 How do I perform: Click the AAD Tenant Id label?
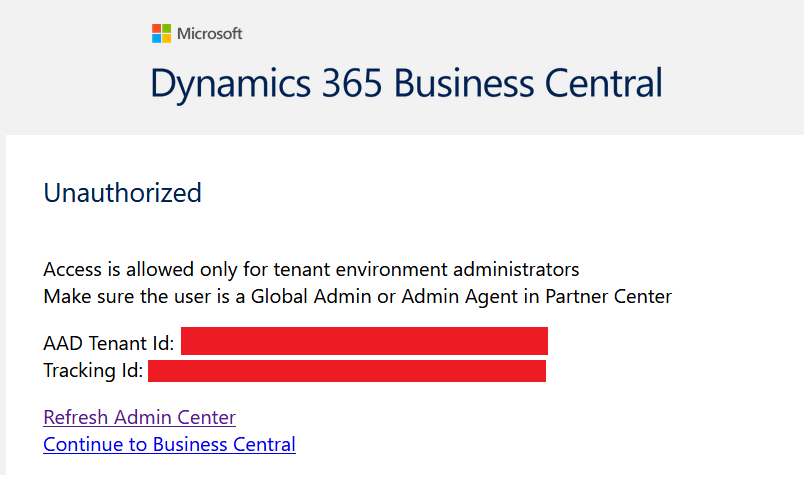(108, 344)
